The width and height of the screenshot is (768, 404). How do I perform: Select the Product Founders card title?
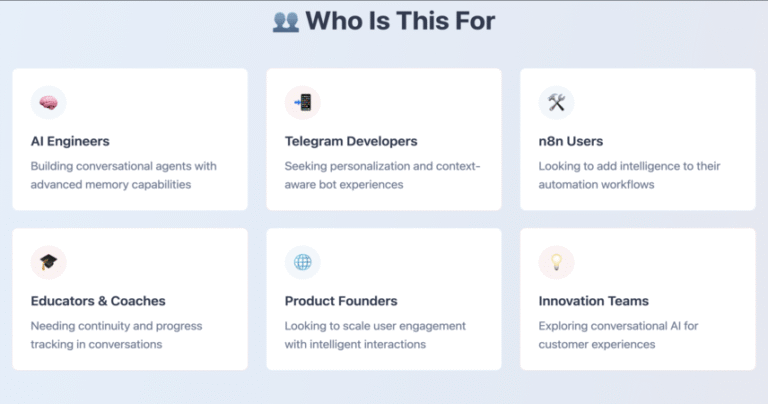point(341,301)
